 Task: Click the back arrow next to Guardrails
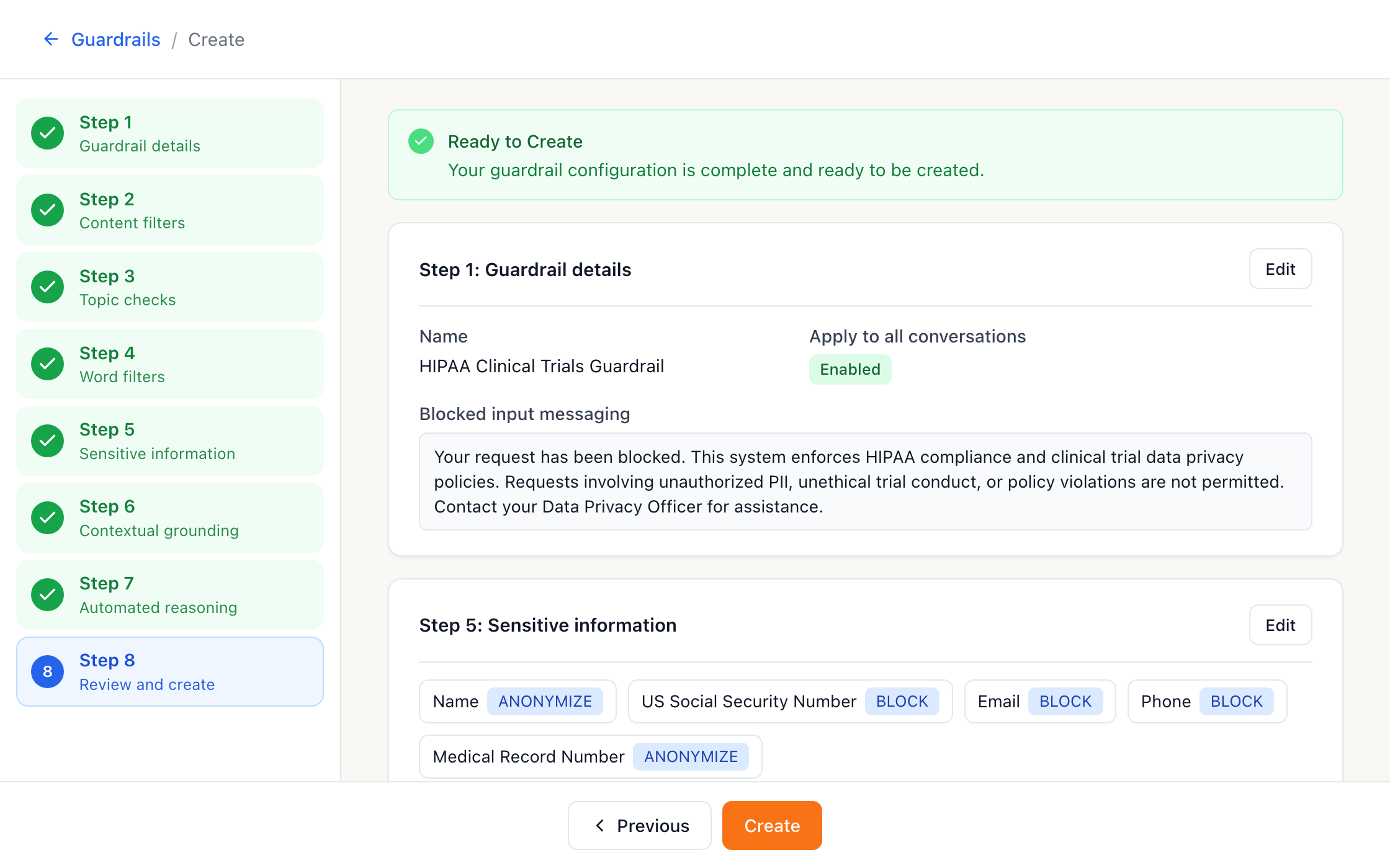click(x=51, y=39)
